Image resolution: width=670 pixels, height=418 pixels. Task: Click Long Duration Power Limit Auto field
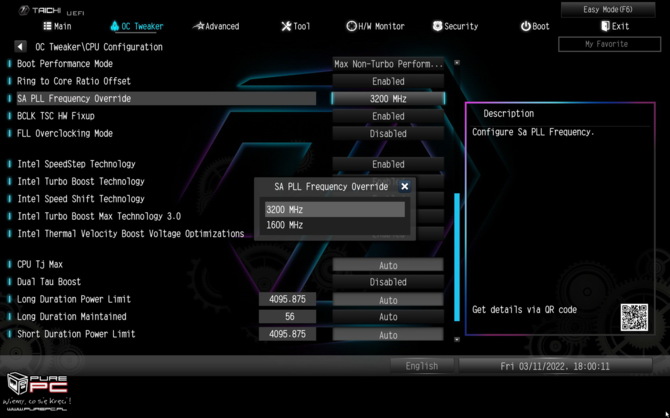(x=388, y=300)
